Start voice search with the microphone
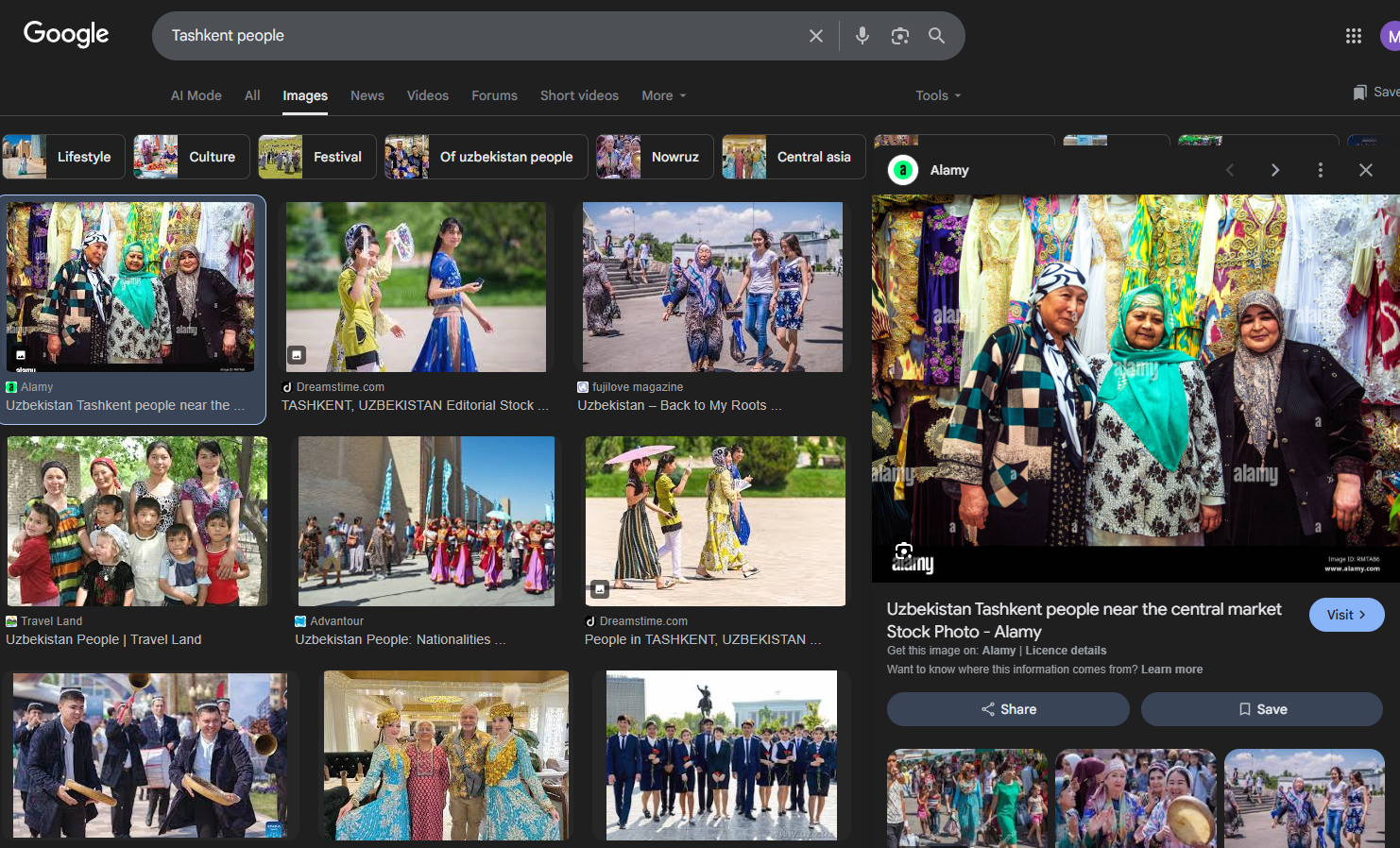 click(x=862, y=36)
